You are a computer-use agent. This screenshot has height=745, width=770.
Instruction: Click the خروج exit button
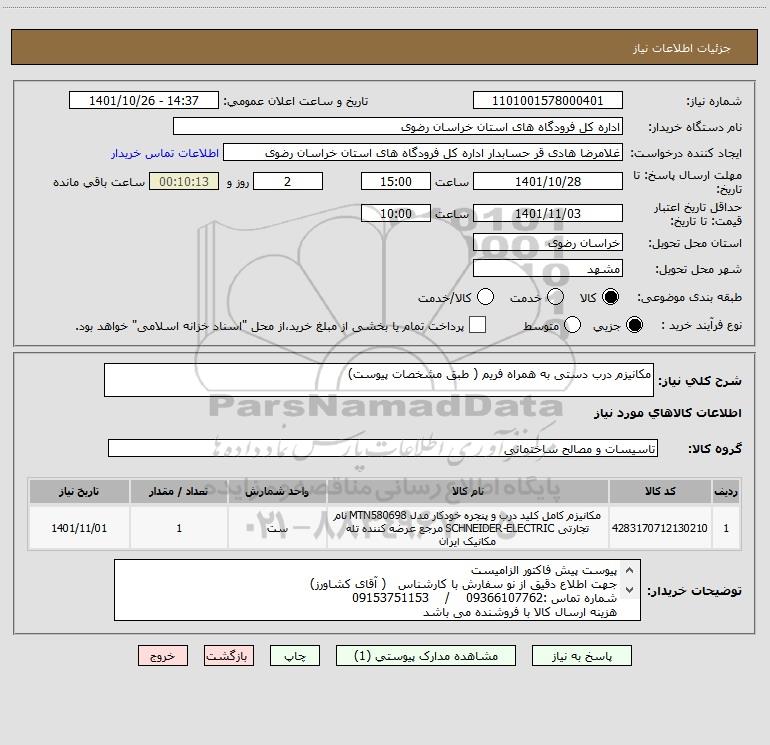pos(163,656)
